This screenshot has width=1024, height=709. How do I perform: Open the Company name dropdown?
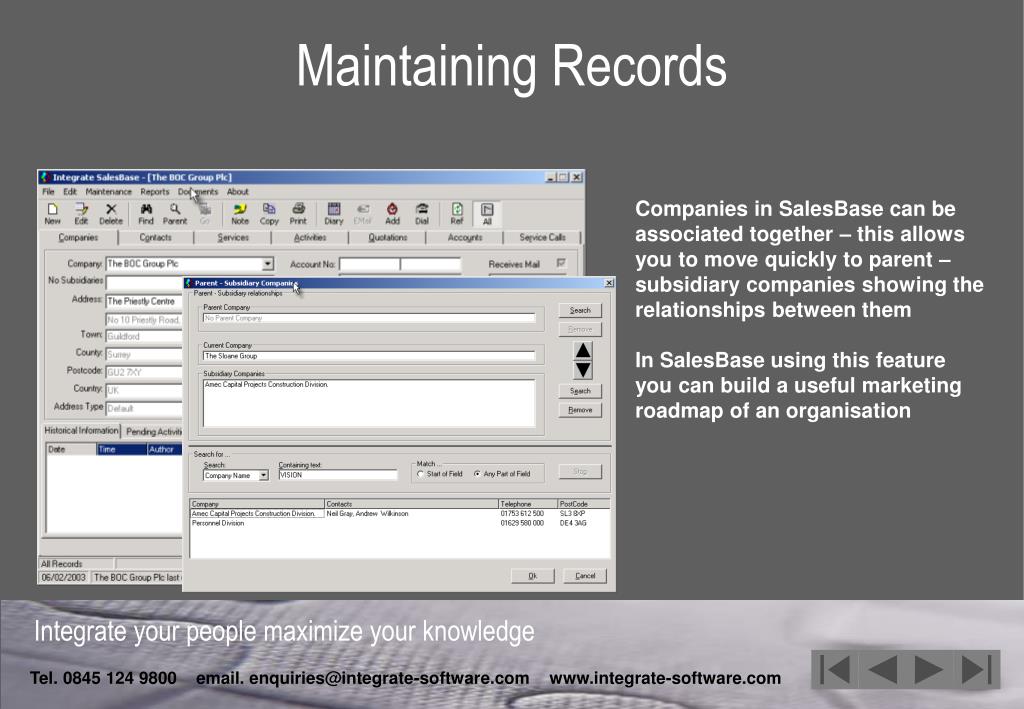[x=267, y=264]
